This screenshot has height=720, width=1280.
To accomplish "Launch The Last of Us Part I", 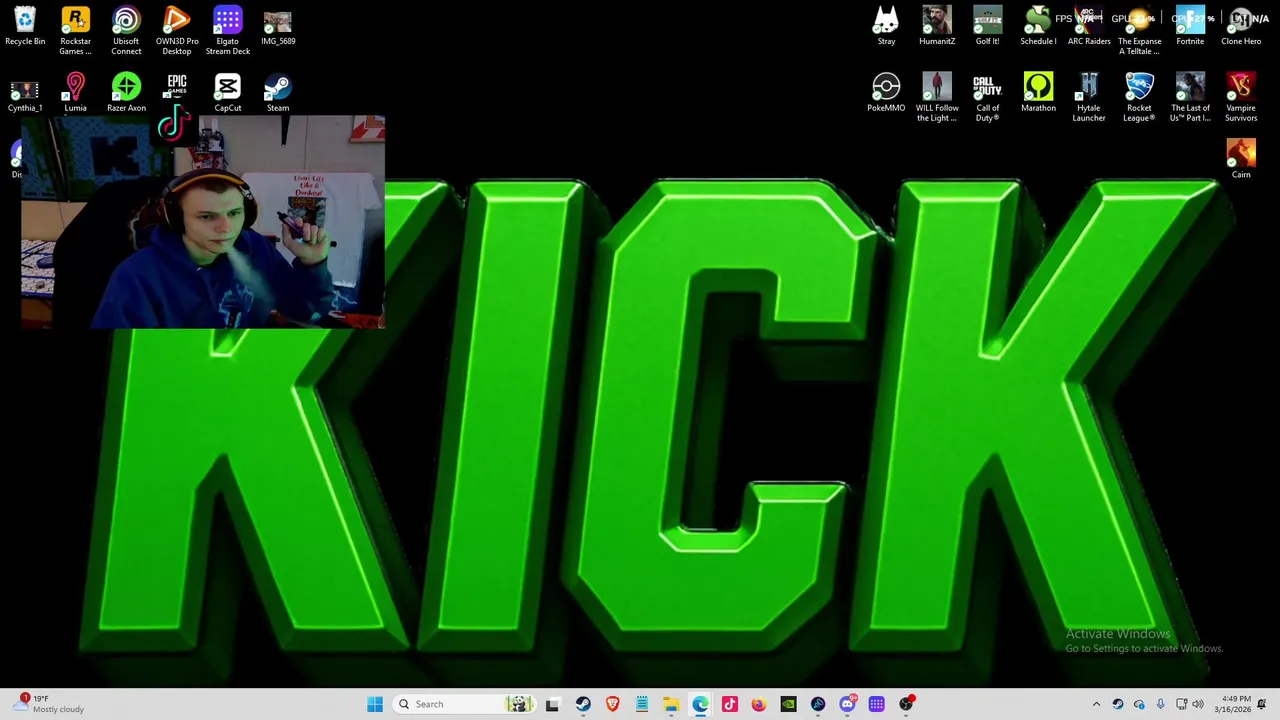I will 1190,97.
